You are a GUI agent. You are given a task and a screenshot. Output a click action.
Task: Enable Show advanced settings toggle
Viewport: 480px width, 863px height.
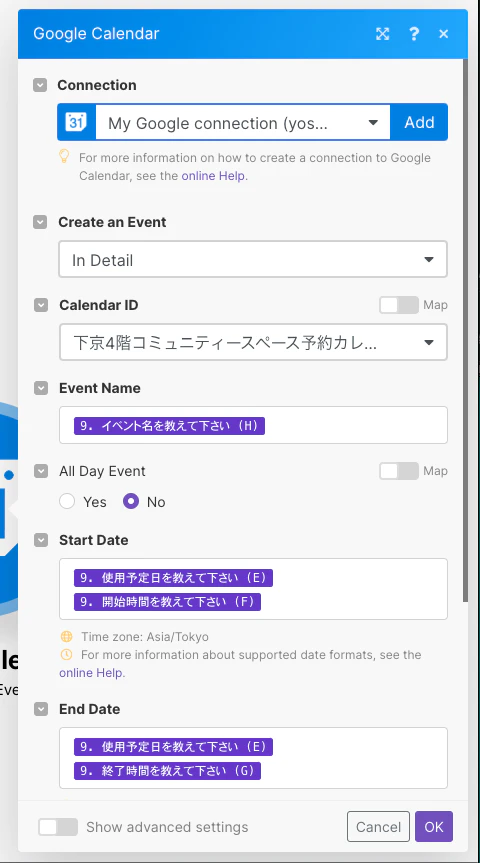click(x=58, y=827)
